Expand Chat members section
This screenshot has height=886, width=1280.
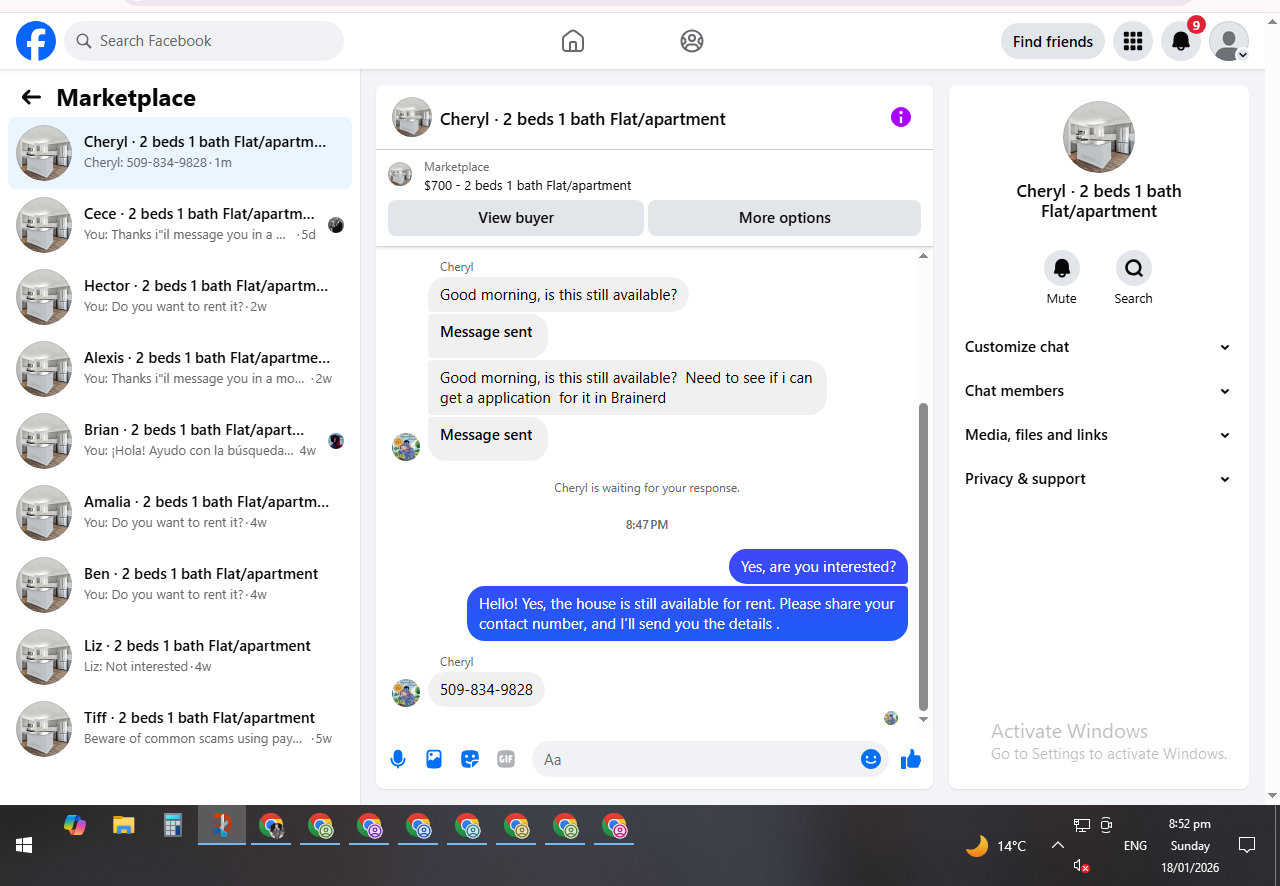[x=1099, y=391]
